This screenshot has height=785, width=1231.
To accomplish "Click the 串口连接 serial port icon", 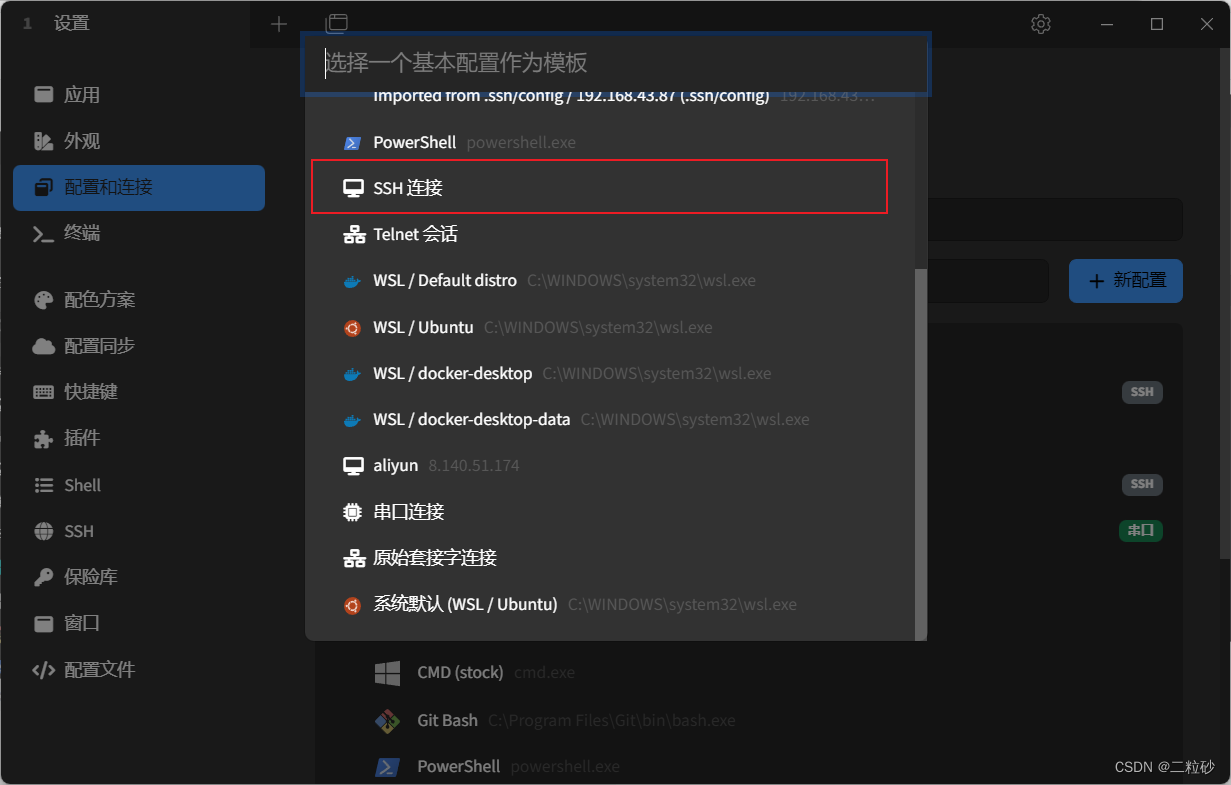I will point(352,511).
